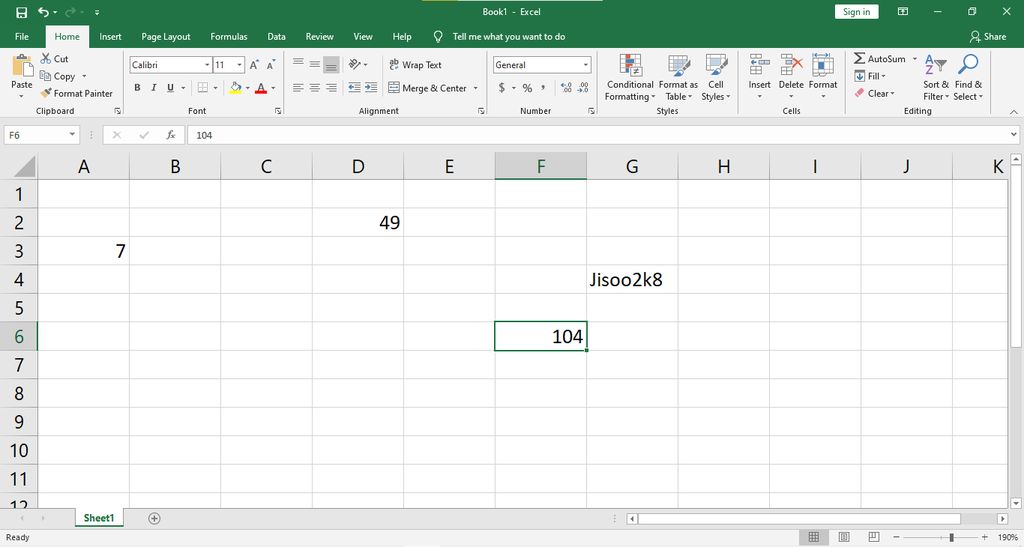Screen dimensions: 1024x547
Task: Switch to Page Break Preview in status bar
Action: click(x=874, y=537)
